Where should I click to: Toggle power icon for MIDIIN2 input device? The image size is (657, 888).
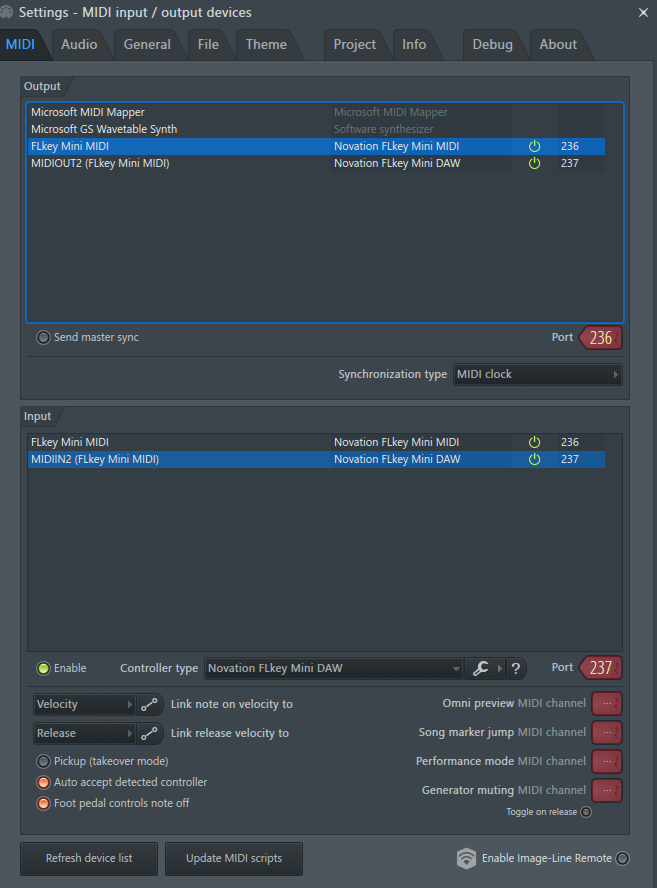coord(534,459)
